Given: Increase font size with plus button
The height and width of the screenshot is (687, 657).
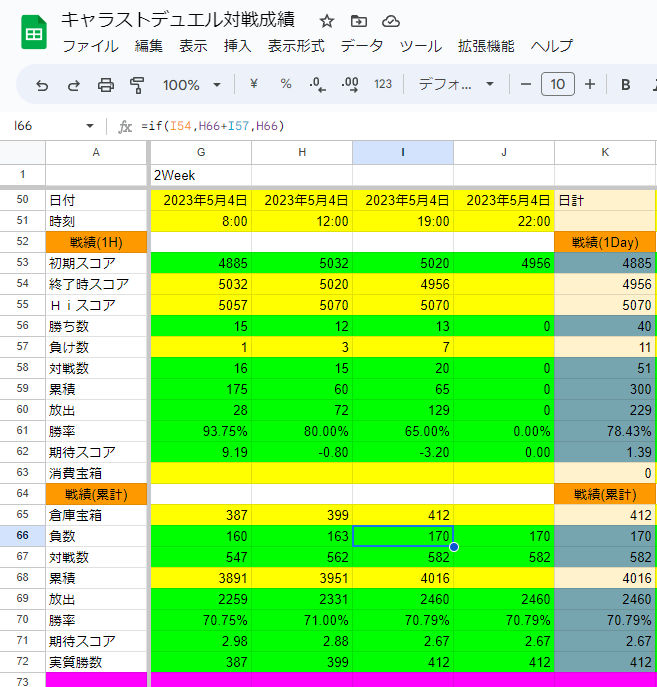Looking at the screenshot, I should pos(590,85).
